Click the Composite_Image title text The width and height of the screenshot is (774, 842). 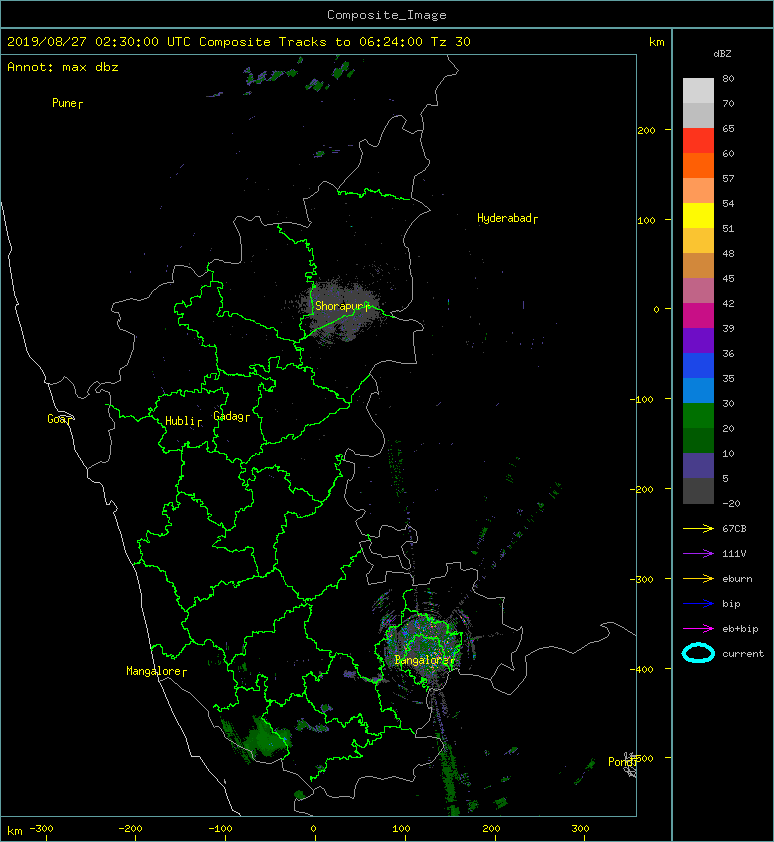[x=387, y=15]
